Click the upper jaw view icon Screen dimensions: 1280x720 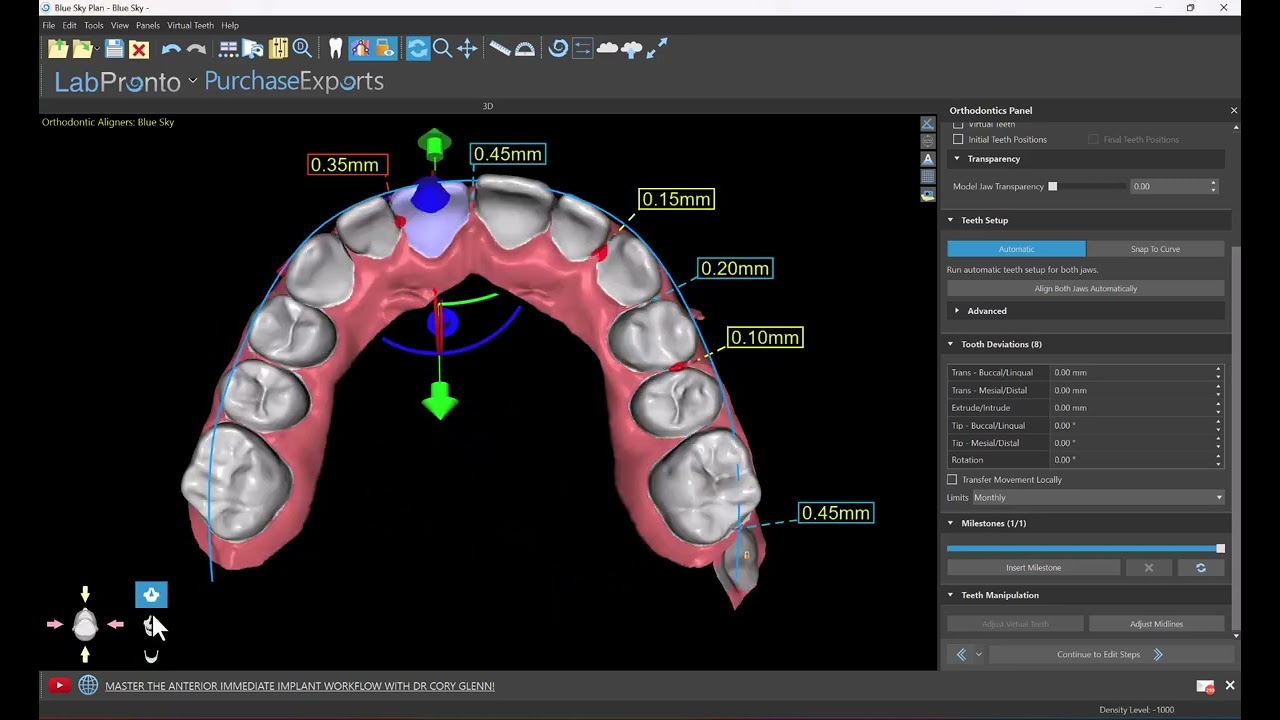tap(151, 595)
